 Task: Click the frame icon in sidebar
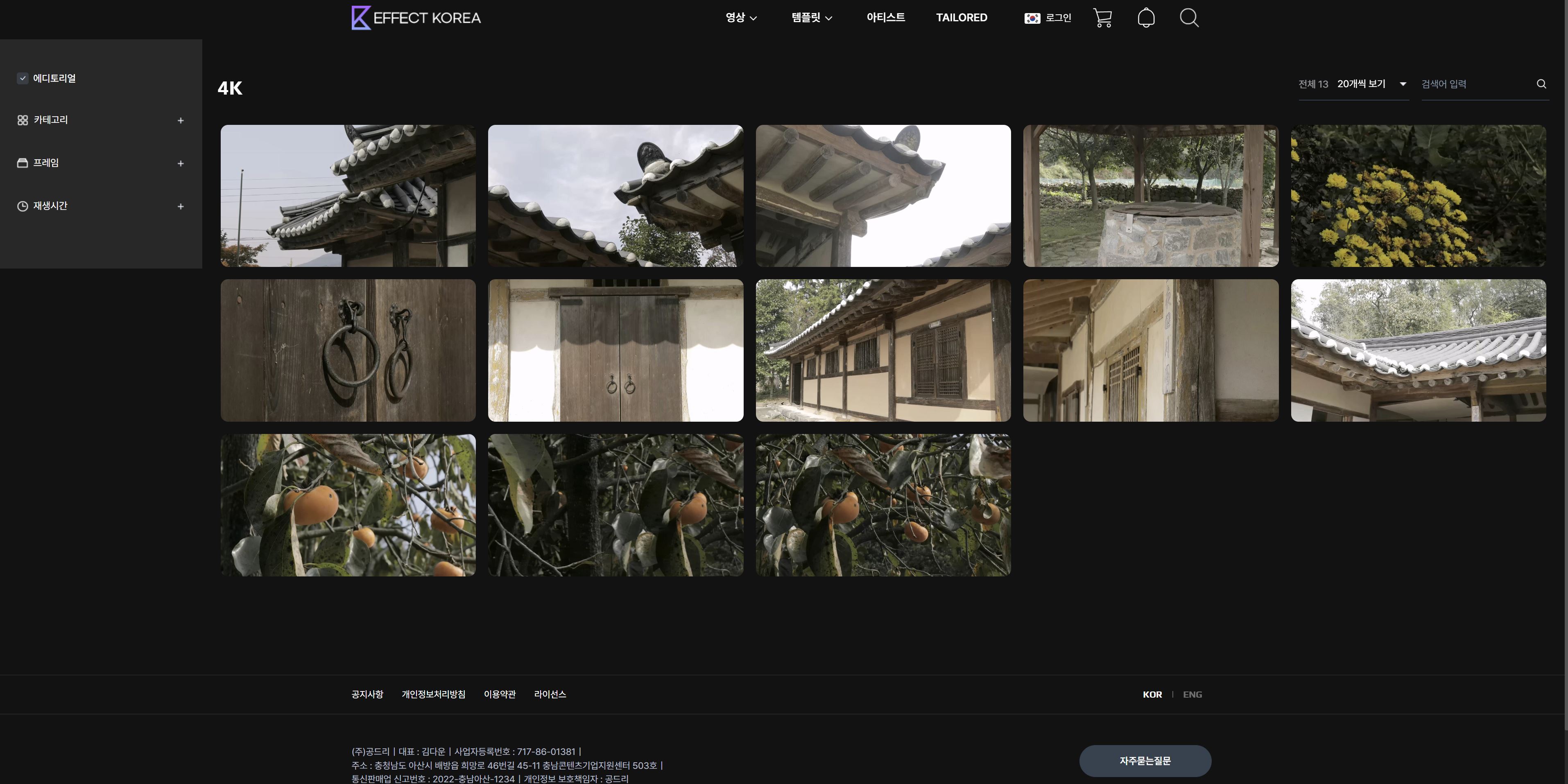coord(23,163)
